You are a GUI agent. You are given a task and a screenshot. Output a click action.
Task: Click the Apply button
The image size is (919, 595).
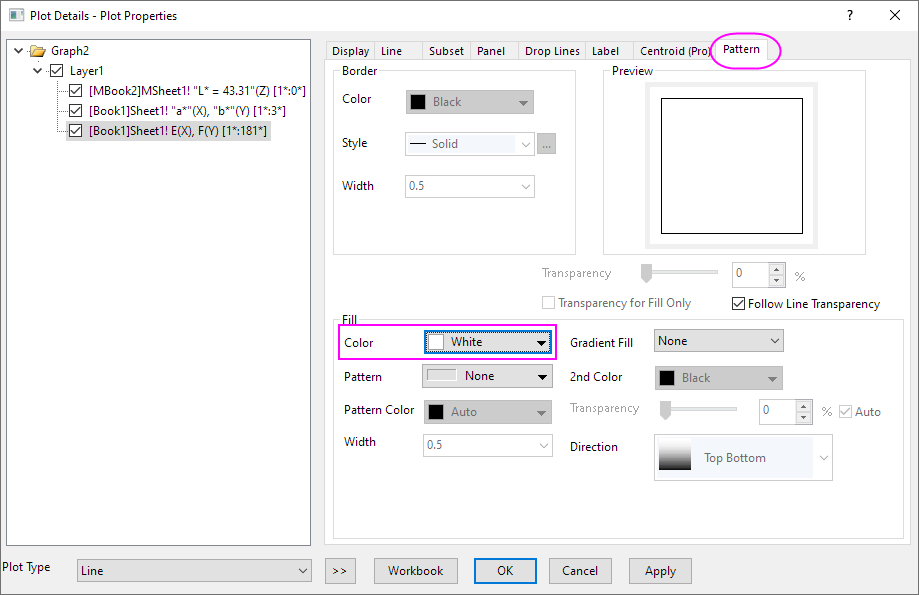point(660,571)
